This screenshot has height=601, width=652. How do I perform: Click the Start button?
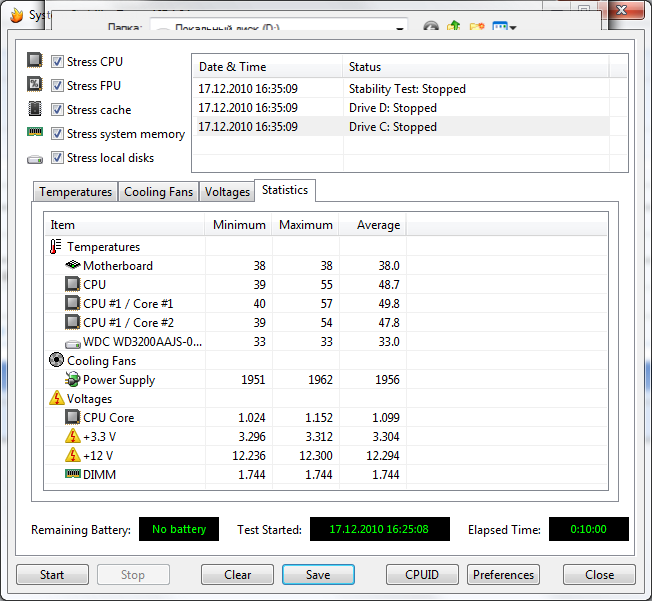coord(52,575)
